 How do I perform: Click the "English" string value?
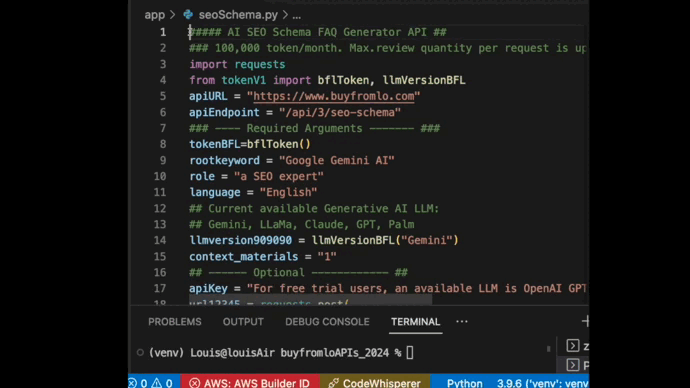[288, 192]
